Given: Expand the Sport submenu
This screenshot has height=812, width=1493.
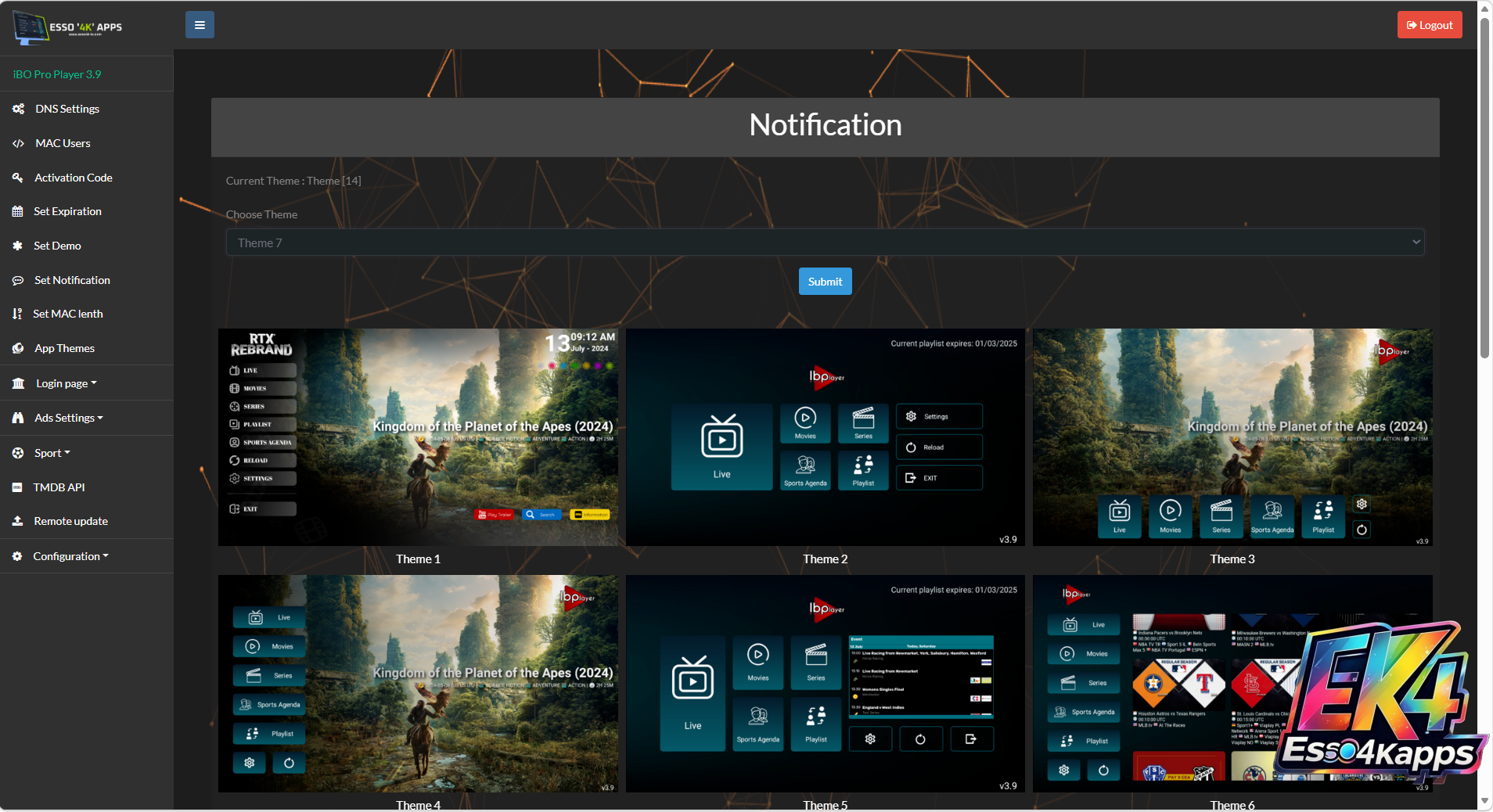Looking at the screenshot, I should tap(52, 453).
